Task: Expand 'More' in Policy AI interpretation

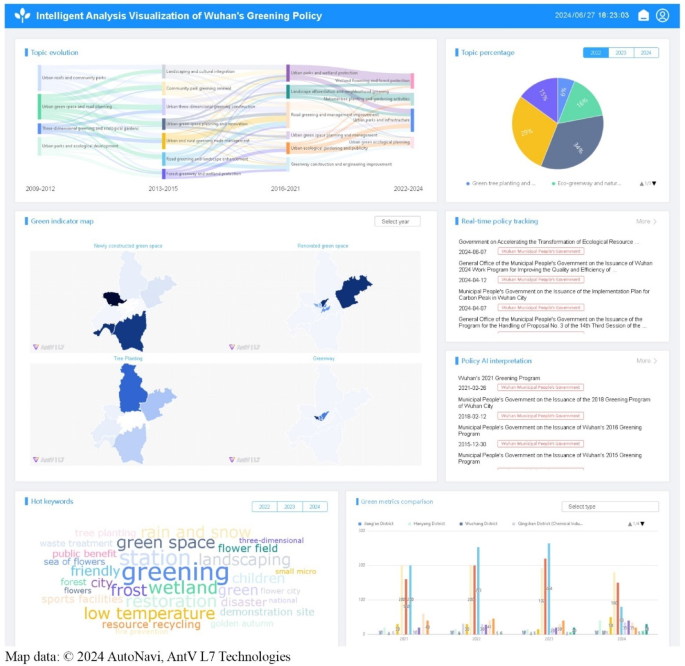Action: point(646,361)
